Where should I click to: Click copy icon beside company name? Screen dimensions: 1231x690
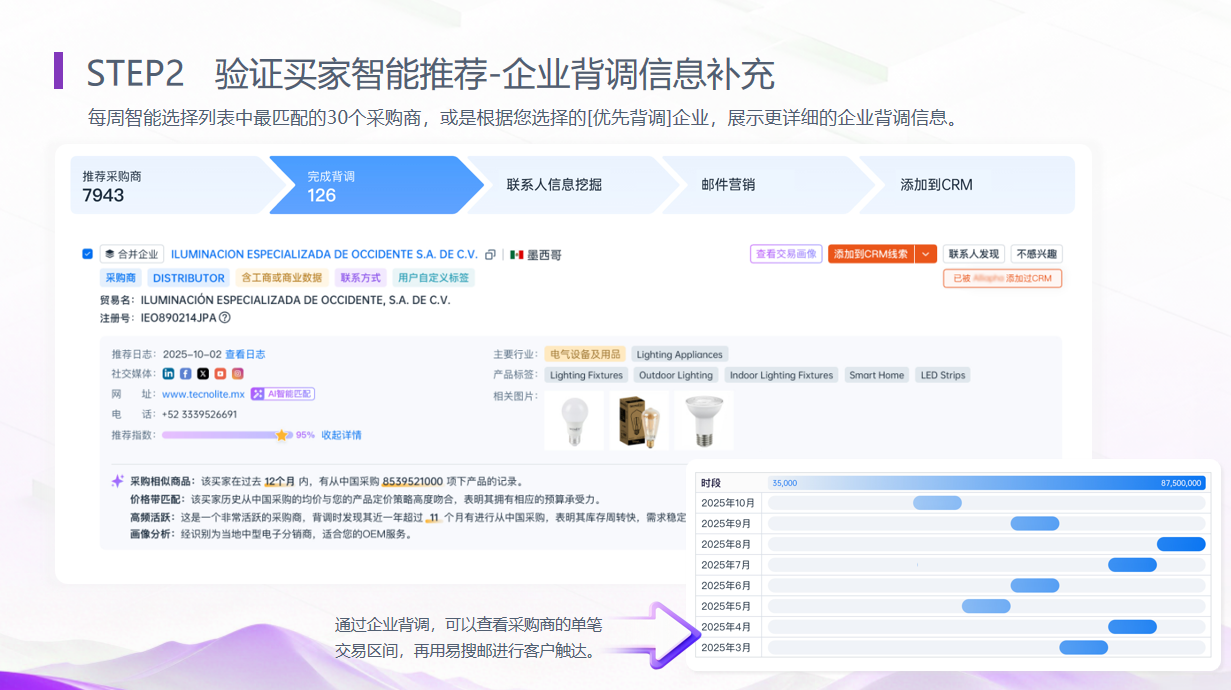pyautogui.click(x=490, y=255)
